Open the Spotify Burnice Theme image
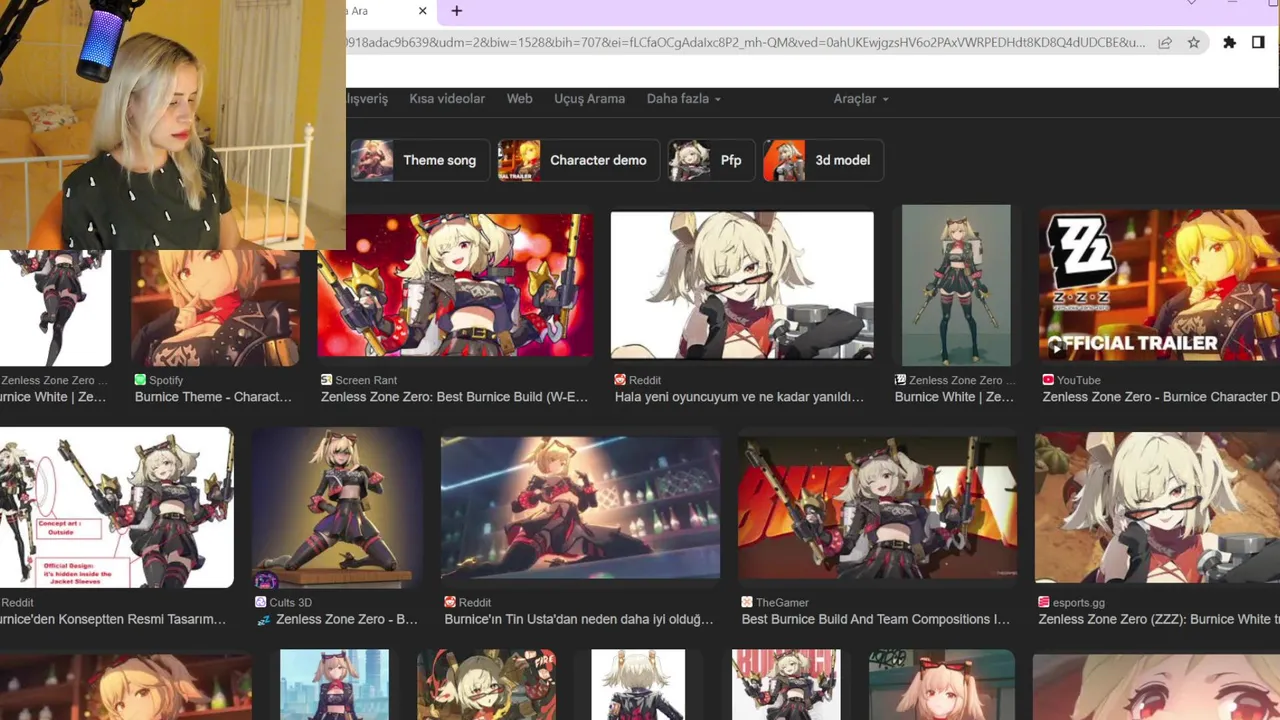This screenshot has width=1280, height=720. click(x=216, y=308)
